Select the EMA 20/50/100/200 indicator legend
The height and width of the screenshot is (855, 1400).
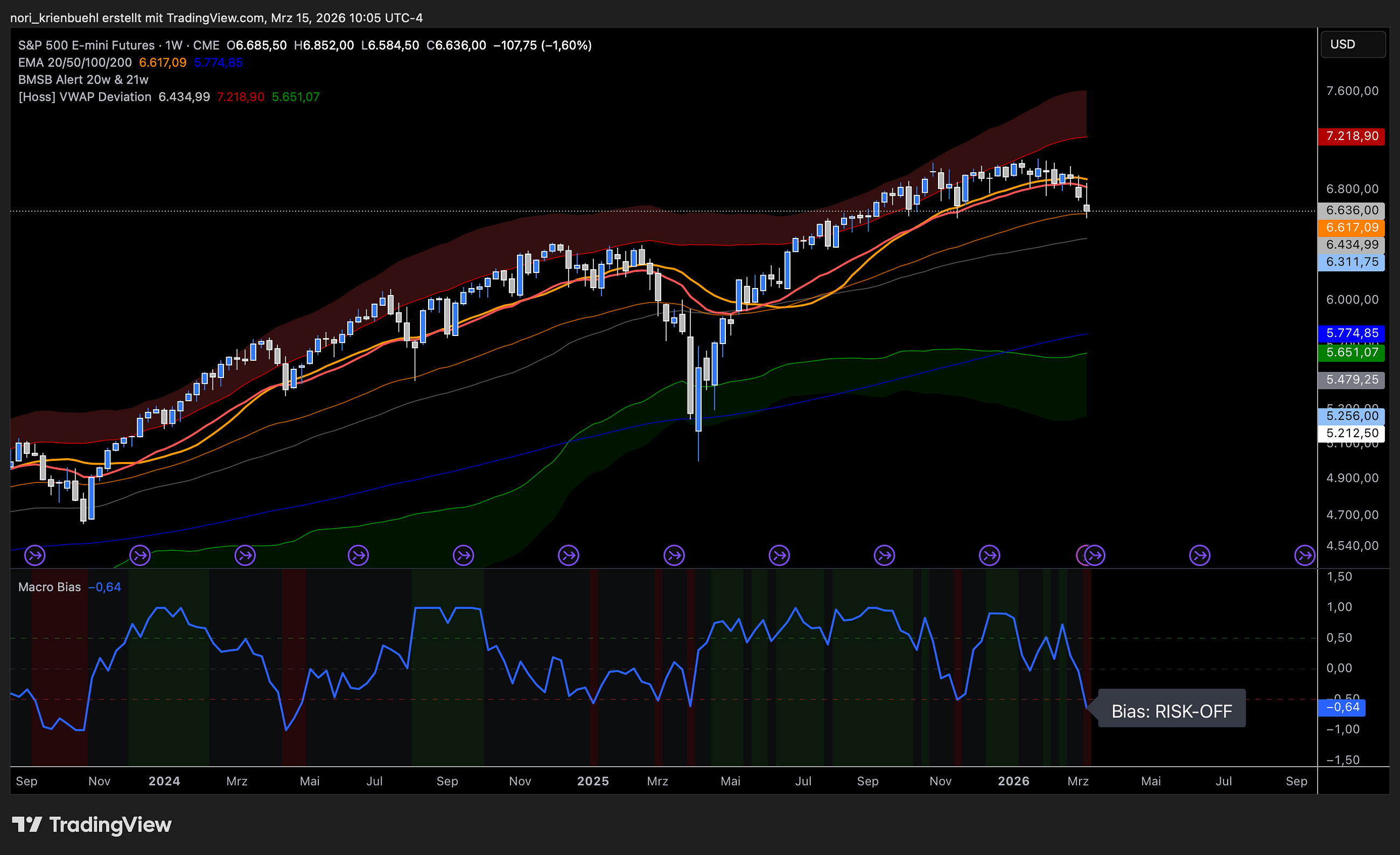tap(75, 62)
